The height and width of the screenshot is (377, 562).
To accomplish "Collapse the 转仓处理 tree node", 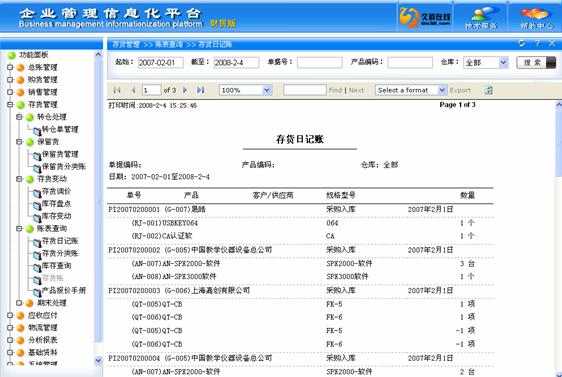I will 19,117.
